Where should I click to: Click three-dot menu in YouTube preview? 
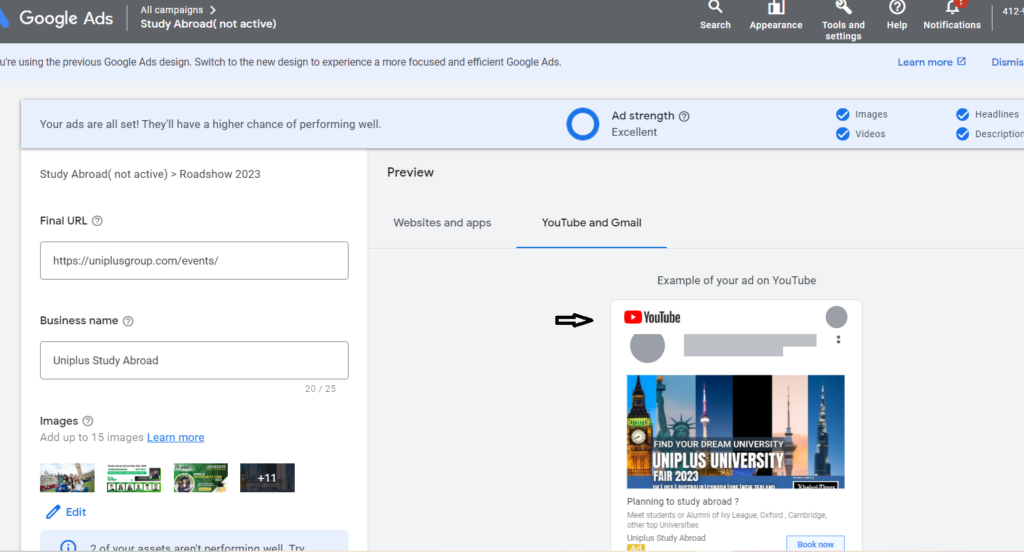coord(838,340)
